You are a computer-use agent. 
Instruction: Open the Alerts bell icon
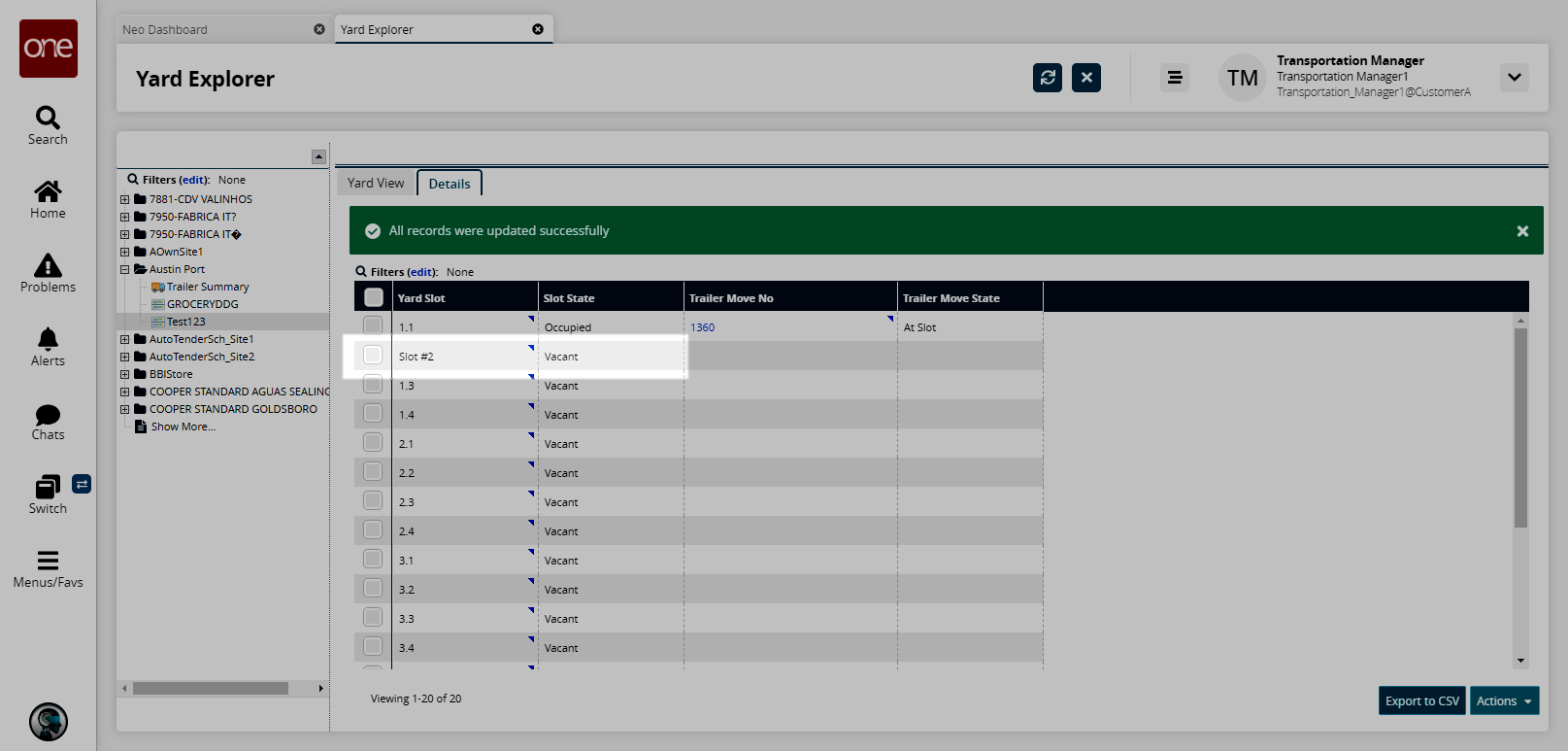coord(48,340)
